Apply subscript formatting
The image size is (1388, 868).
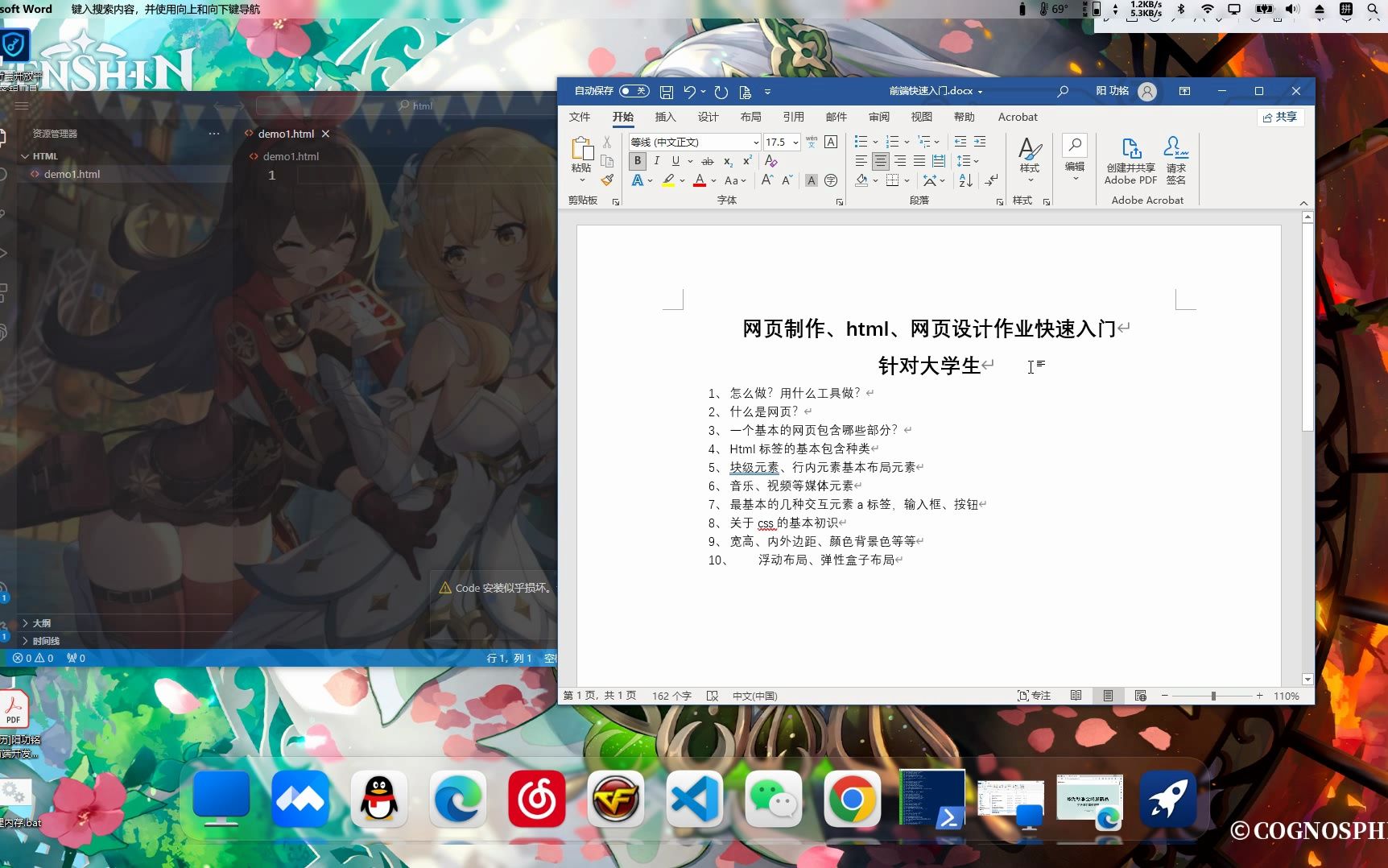(x=728, y=161)
